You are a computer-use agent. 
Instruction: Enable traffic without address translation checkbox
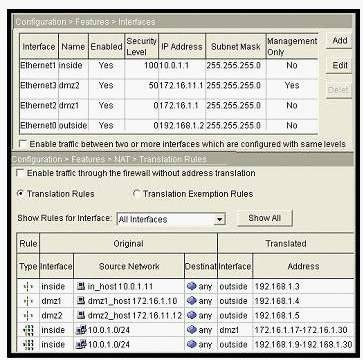(x=20, y=173)
